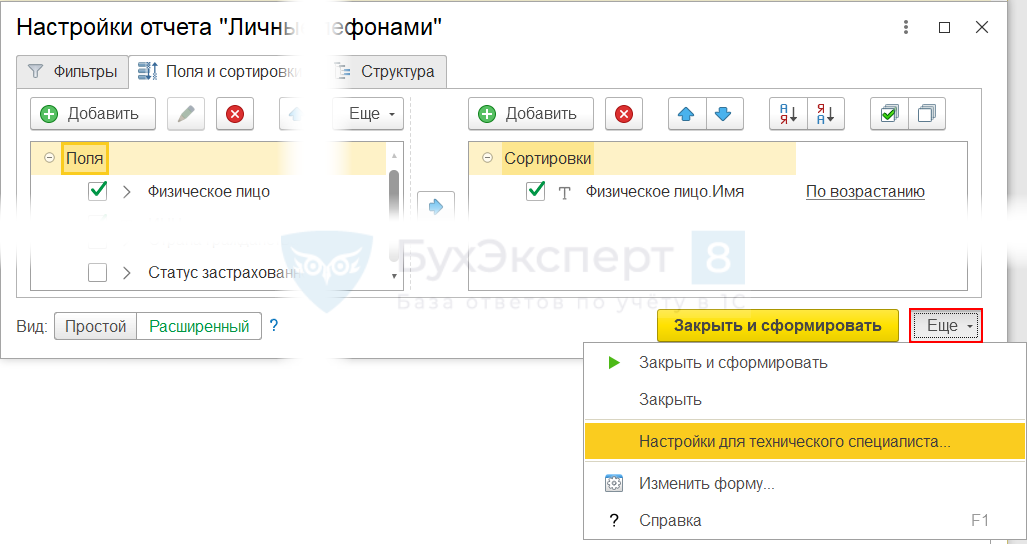Screen dimensions: 1027x544
Task: Click the pencil edit field icon
Action: 186,114
